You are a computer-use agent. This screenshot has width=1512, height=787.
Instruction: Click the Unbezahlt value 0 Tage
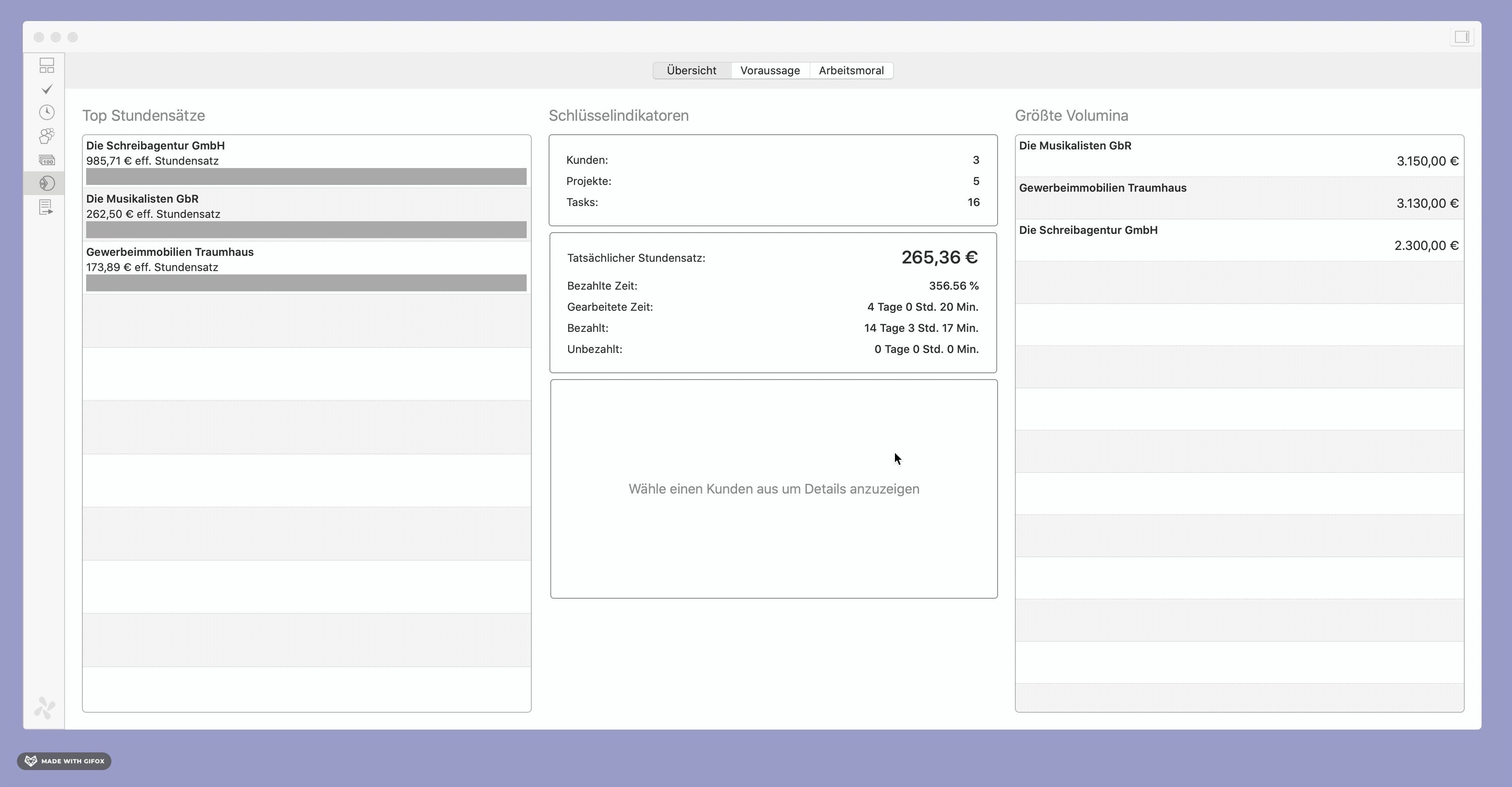(x=926, y=349)
